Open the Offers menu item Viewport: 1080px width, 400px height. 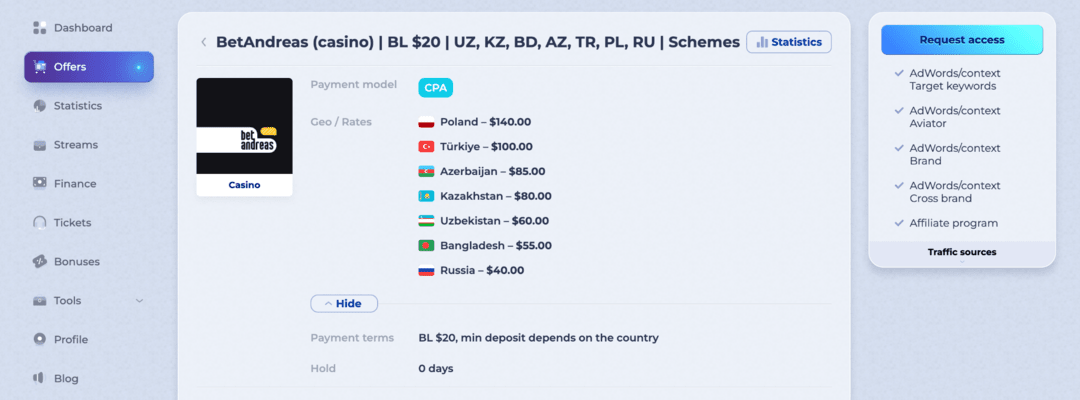pos(89,67)
